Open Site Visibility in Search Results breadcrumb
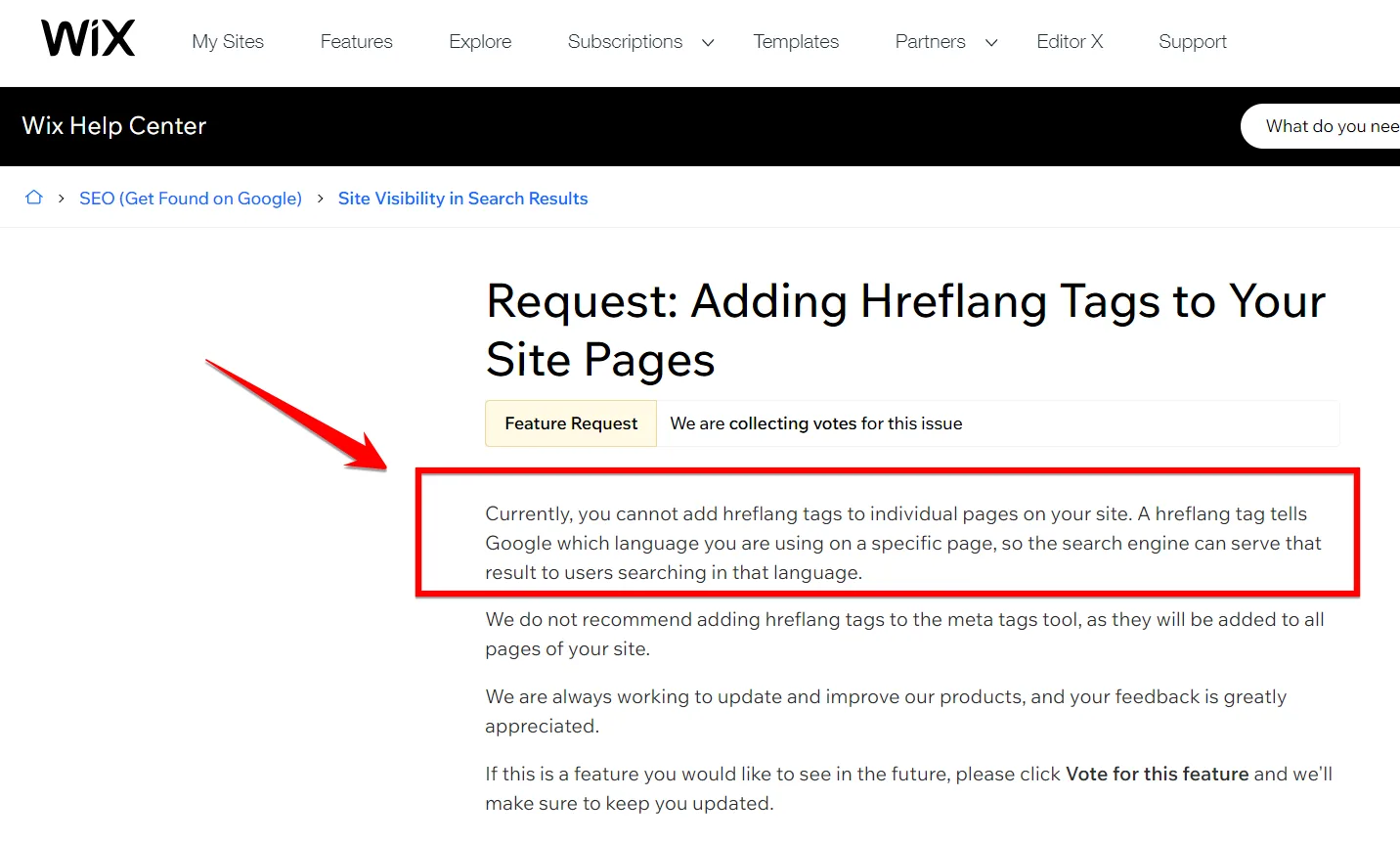The width and height of the screenshot is (1400, 843). coord(462,199)
